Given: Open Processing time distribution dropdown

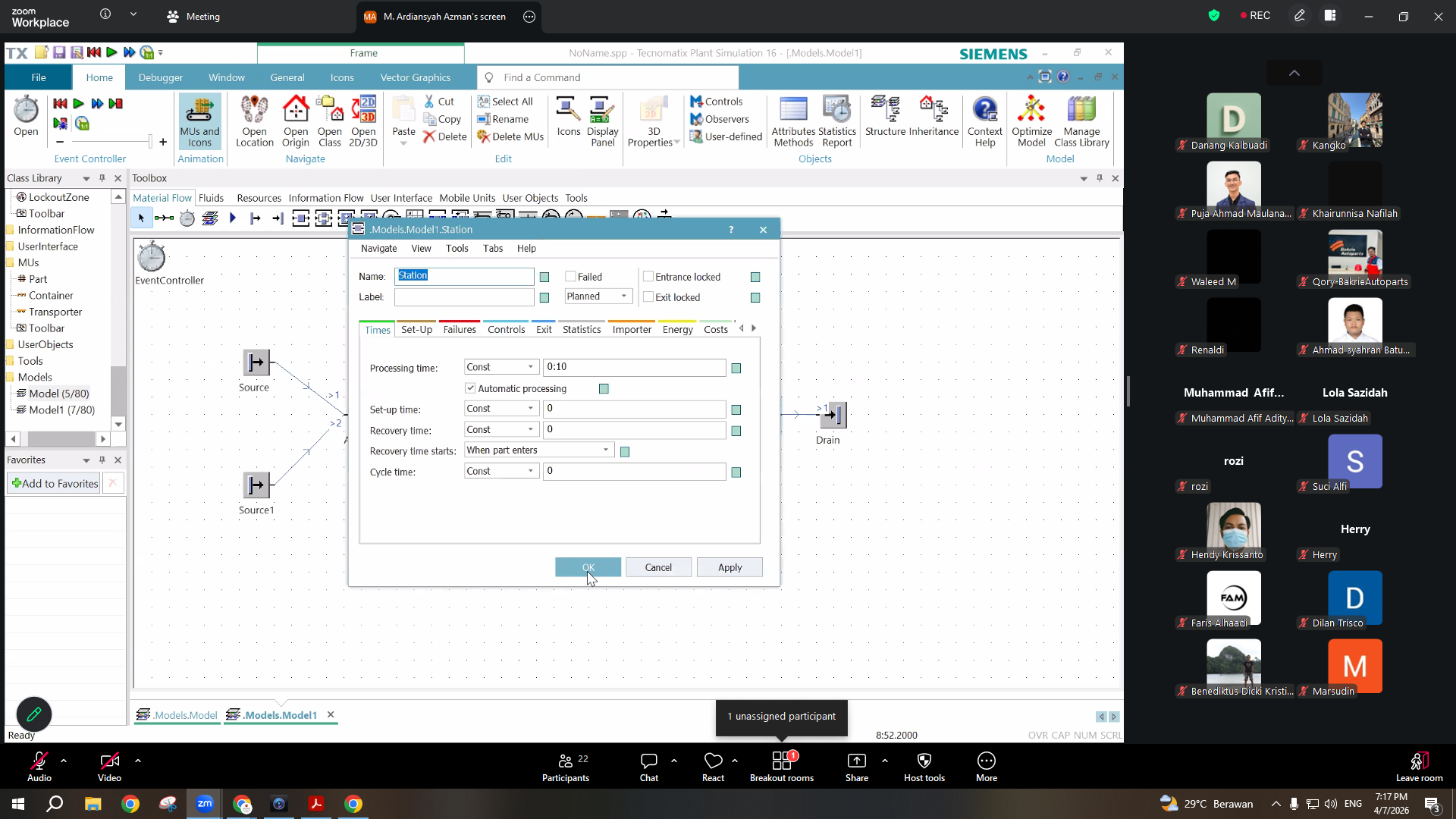Looking at the screenshot, I should coord(501,367).
